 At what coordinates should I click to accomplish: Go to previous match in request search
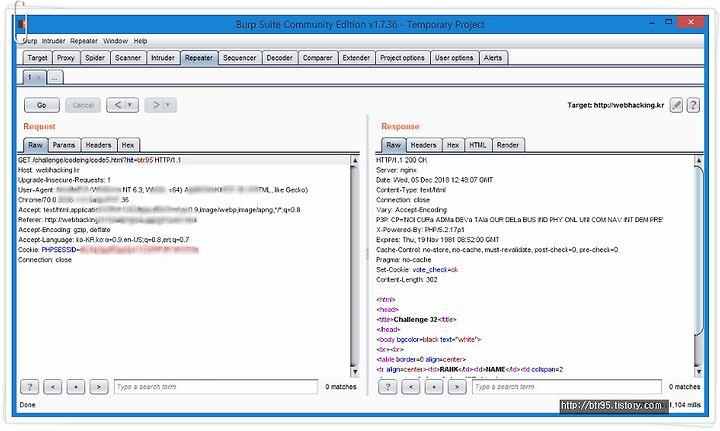pos(53,387)
